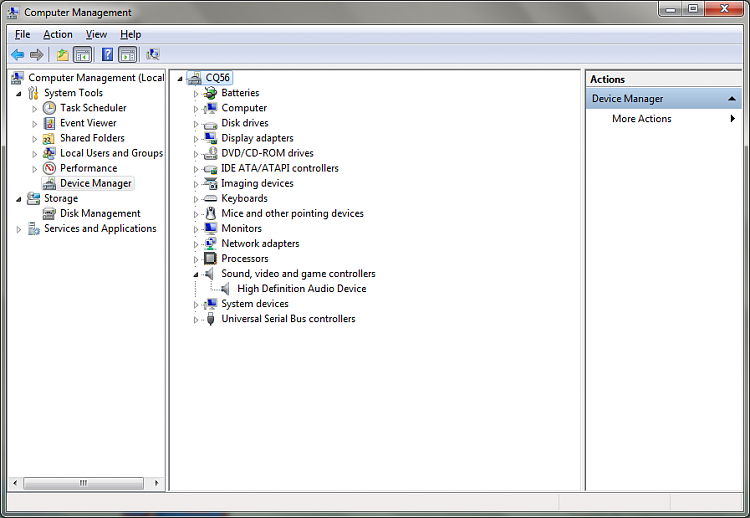The width and height of the screenshot is (750, 518).
Task: Click the Disk drives category icon
Action: [x=210, y=124]
